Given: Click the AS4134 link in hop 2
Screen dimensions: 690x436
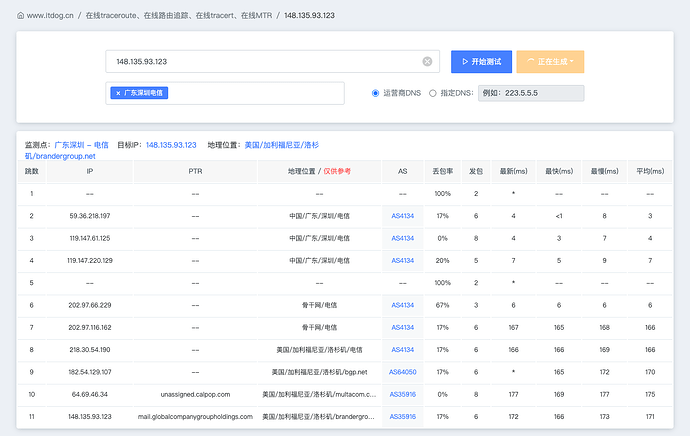Looking at the screenshot, I should [403, 216].
